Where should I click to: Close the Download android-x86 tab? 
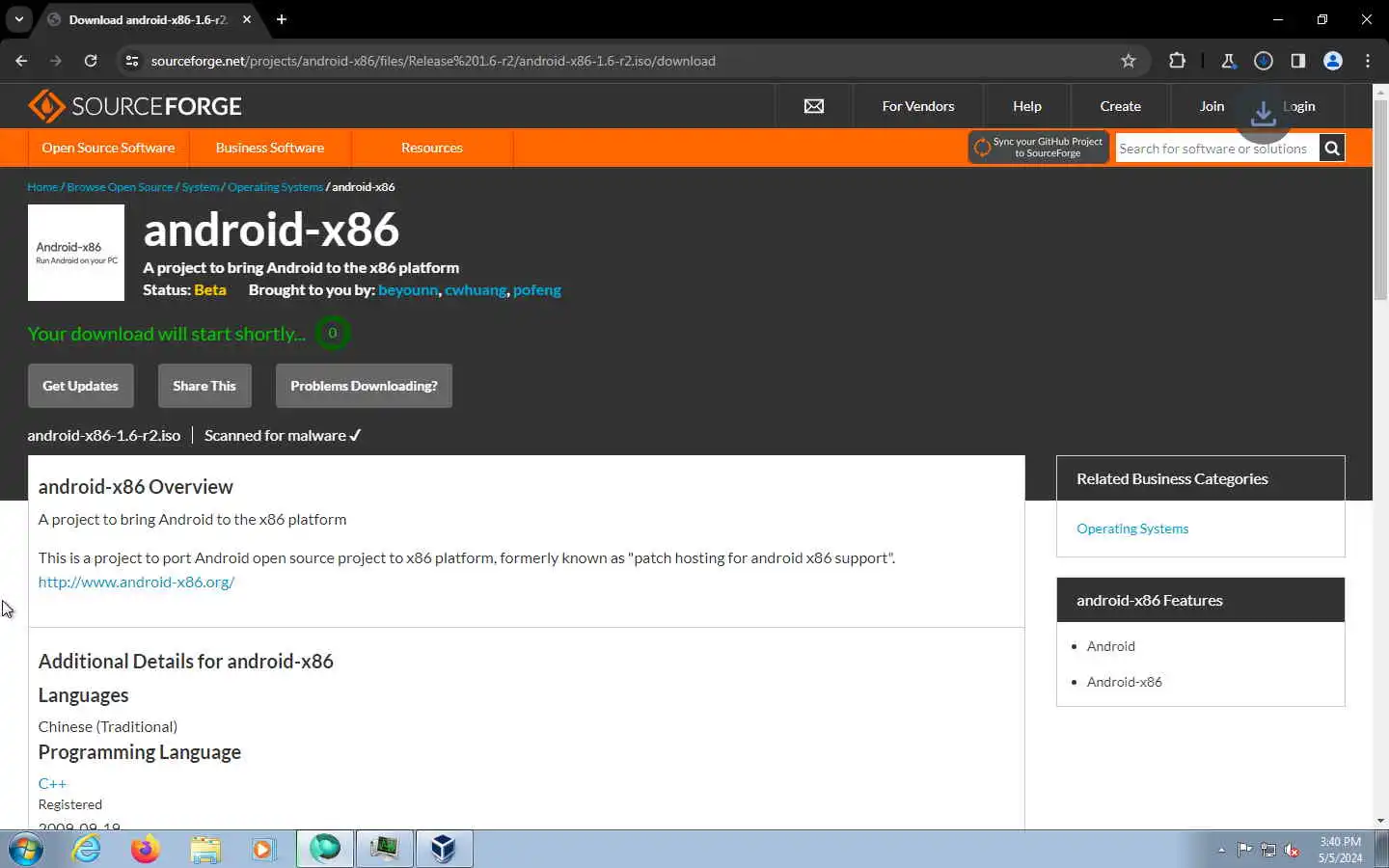247,19
